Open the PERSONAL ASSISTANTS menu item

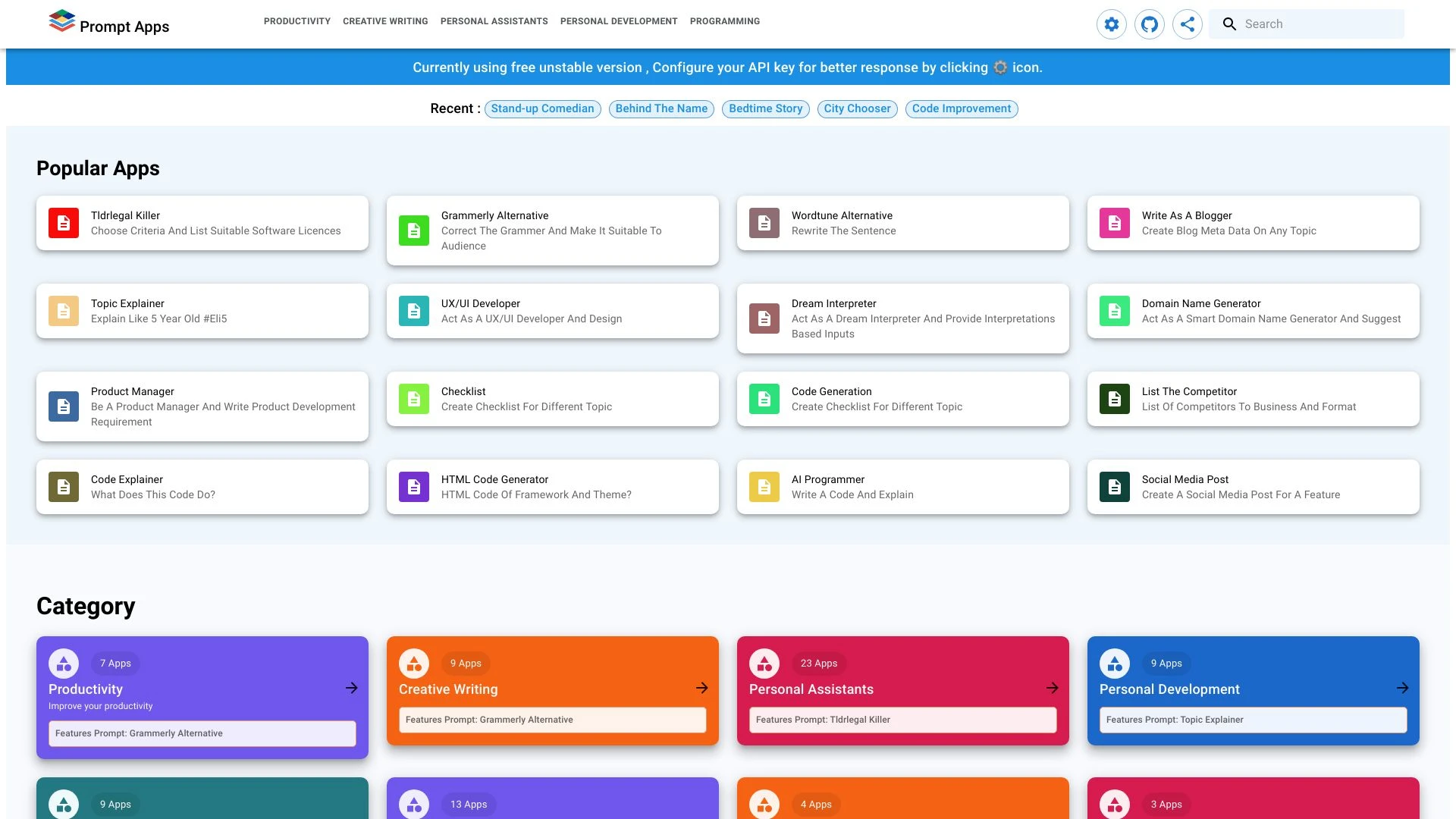click(x=494, y=21)
